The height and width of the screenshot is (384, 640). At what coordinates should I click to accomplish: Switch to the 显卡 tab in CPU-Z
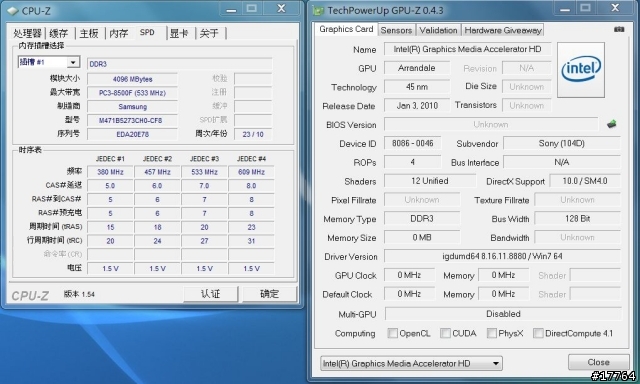[179, 33]
